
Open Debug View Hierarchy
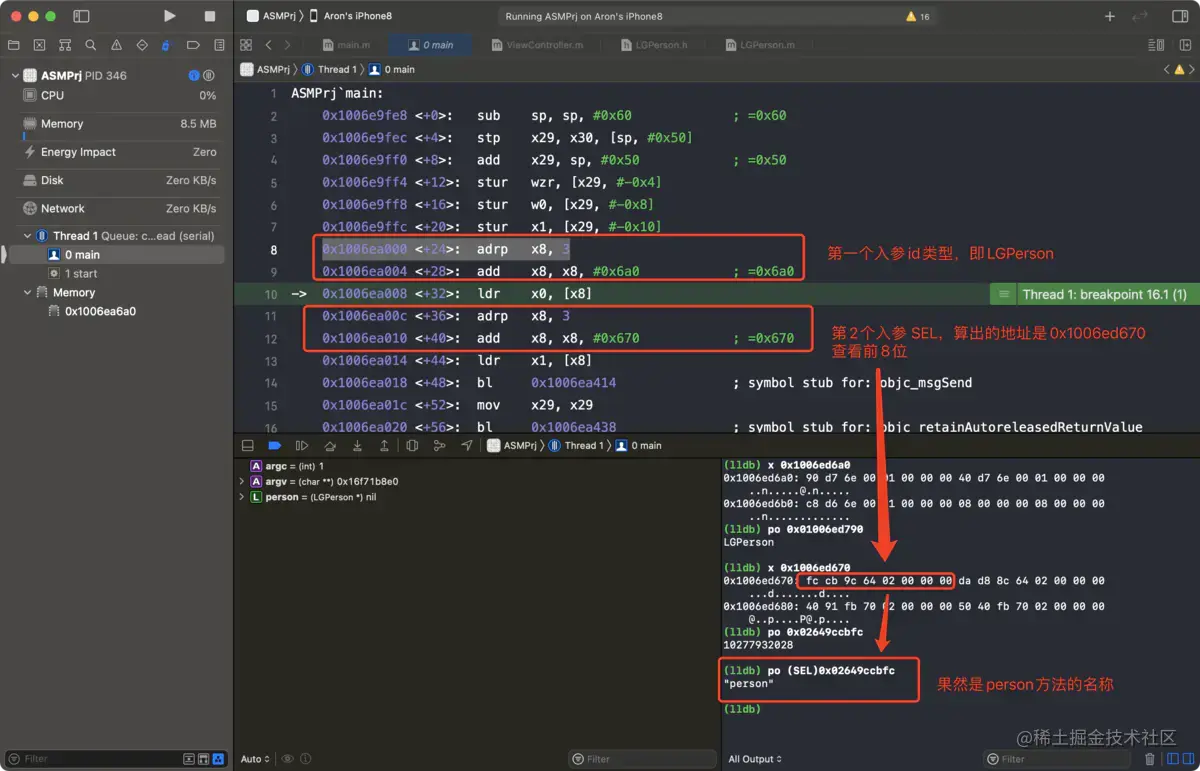point(412,446)
